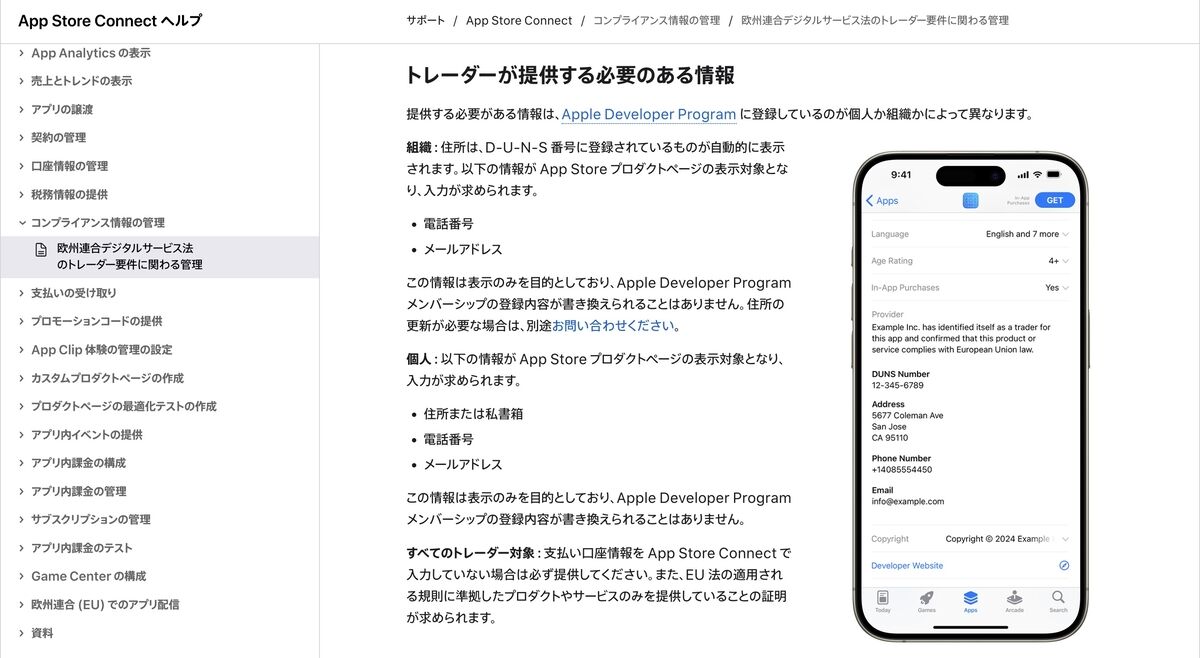Expand カスタムプロダクトページの作成 in the sidebar

point(107,378)
